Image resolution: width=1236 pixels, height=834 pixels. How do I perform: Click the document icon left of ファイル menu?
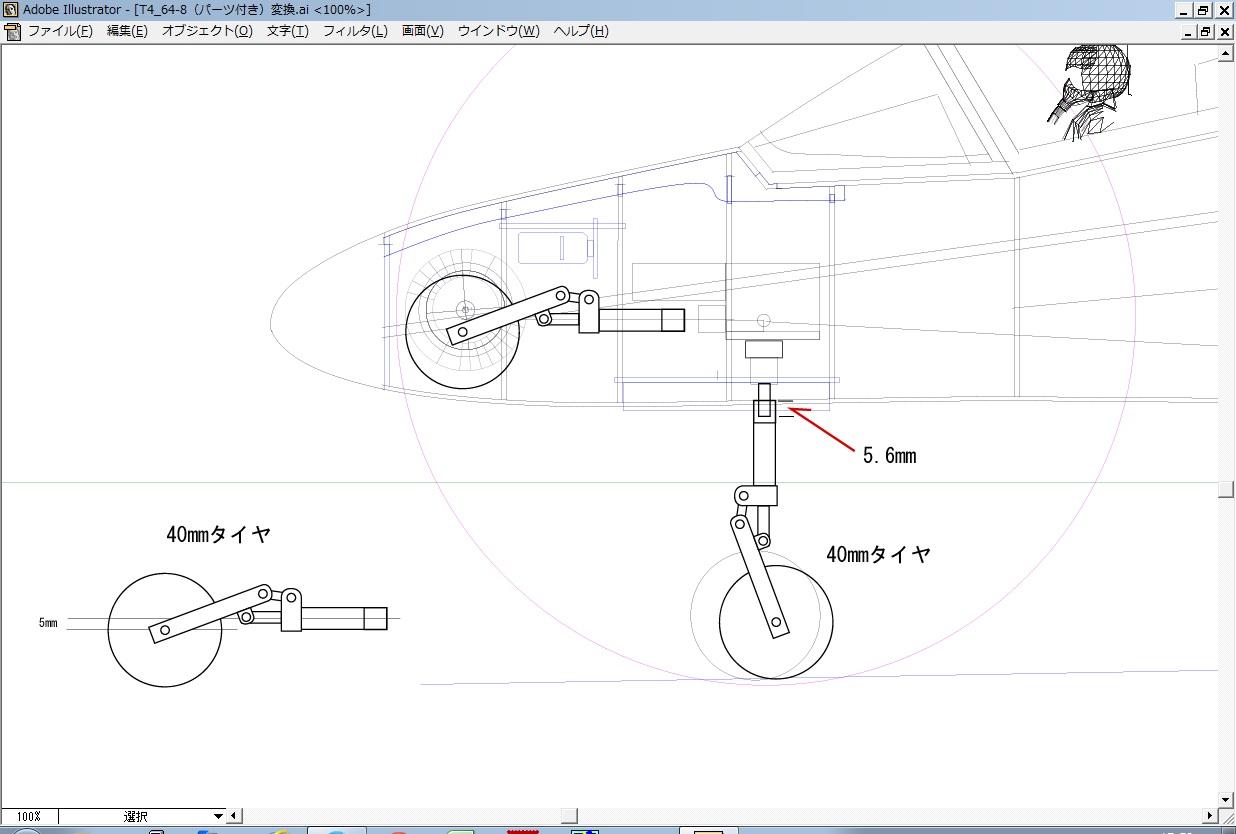[x=12, y=31]
